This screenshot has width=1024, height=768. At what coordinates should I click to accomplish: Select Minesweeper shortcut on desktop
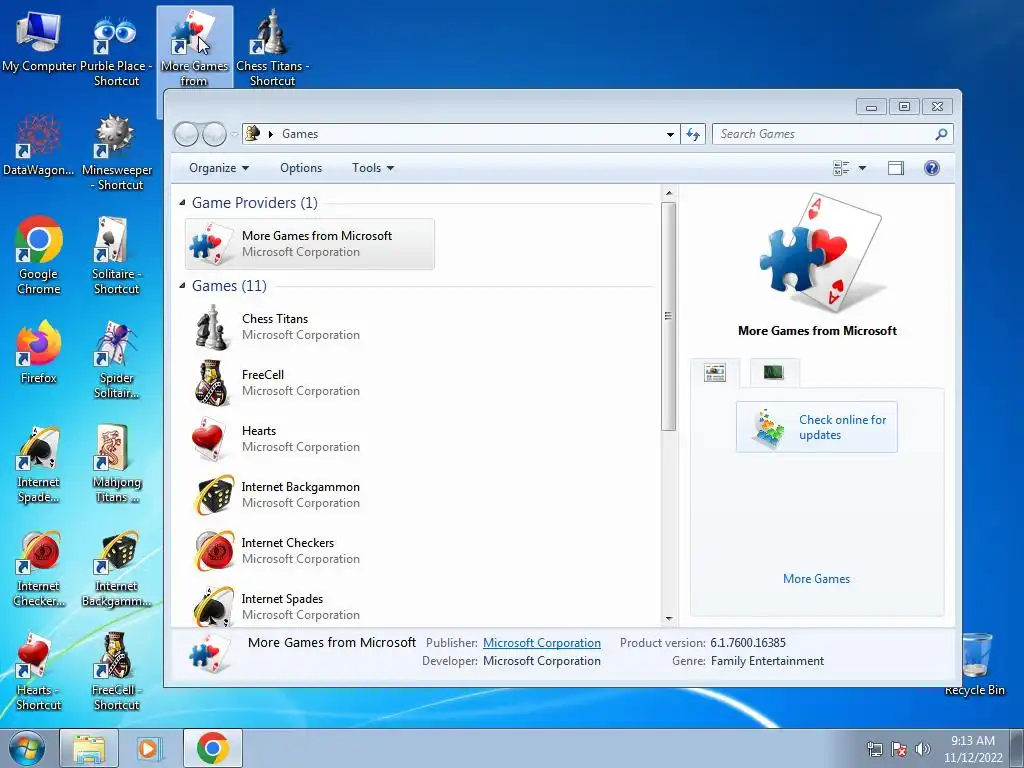pos(116,153)
